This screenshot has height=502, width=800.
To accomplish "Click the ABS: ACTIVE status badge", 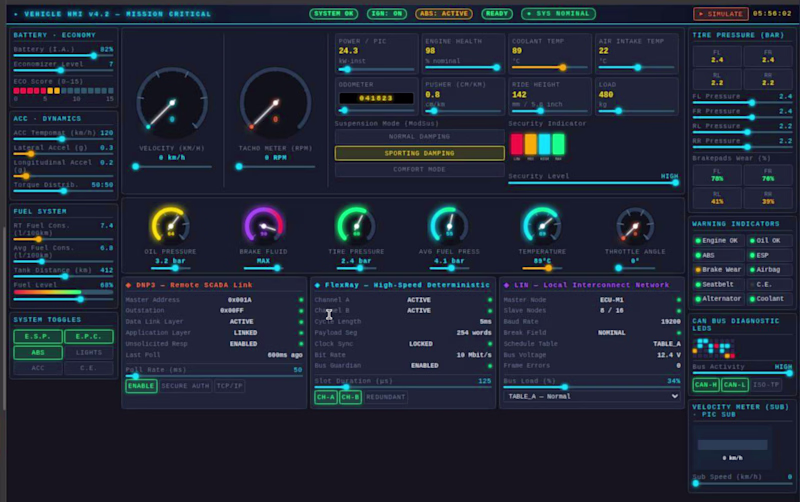I will click(444, 14).
